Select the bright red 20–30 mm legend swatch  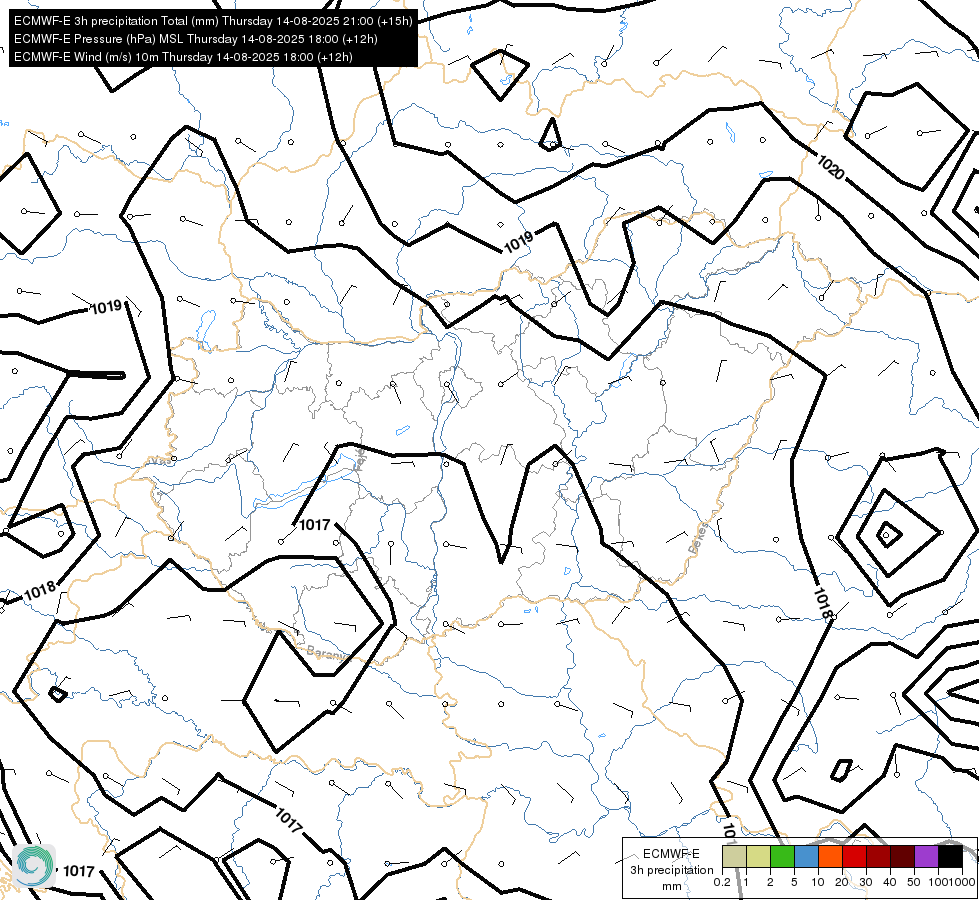854,856
